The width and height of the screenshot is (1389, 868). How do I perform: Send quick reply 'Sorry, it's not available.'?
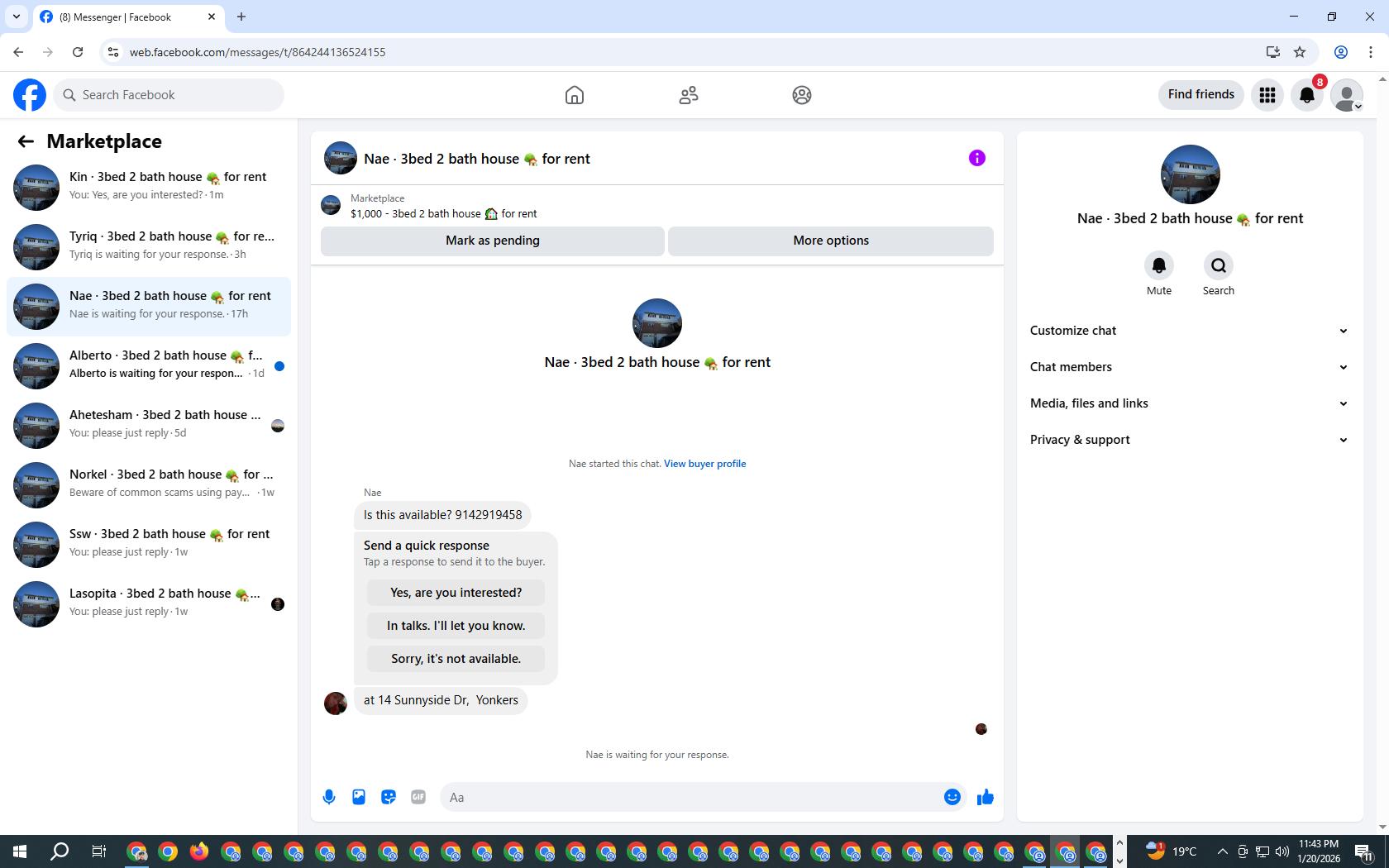point(456,659)
